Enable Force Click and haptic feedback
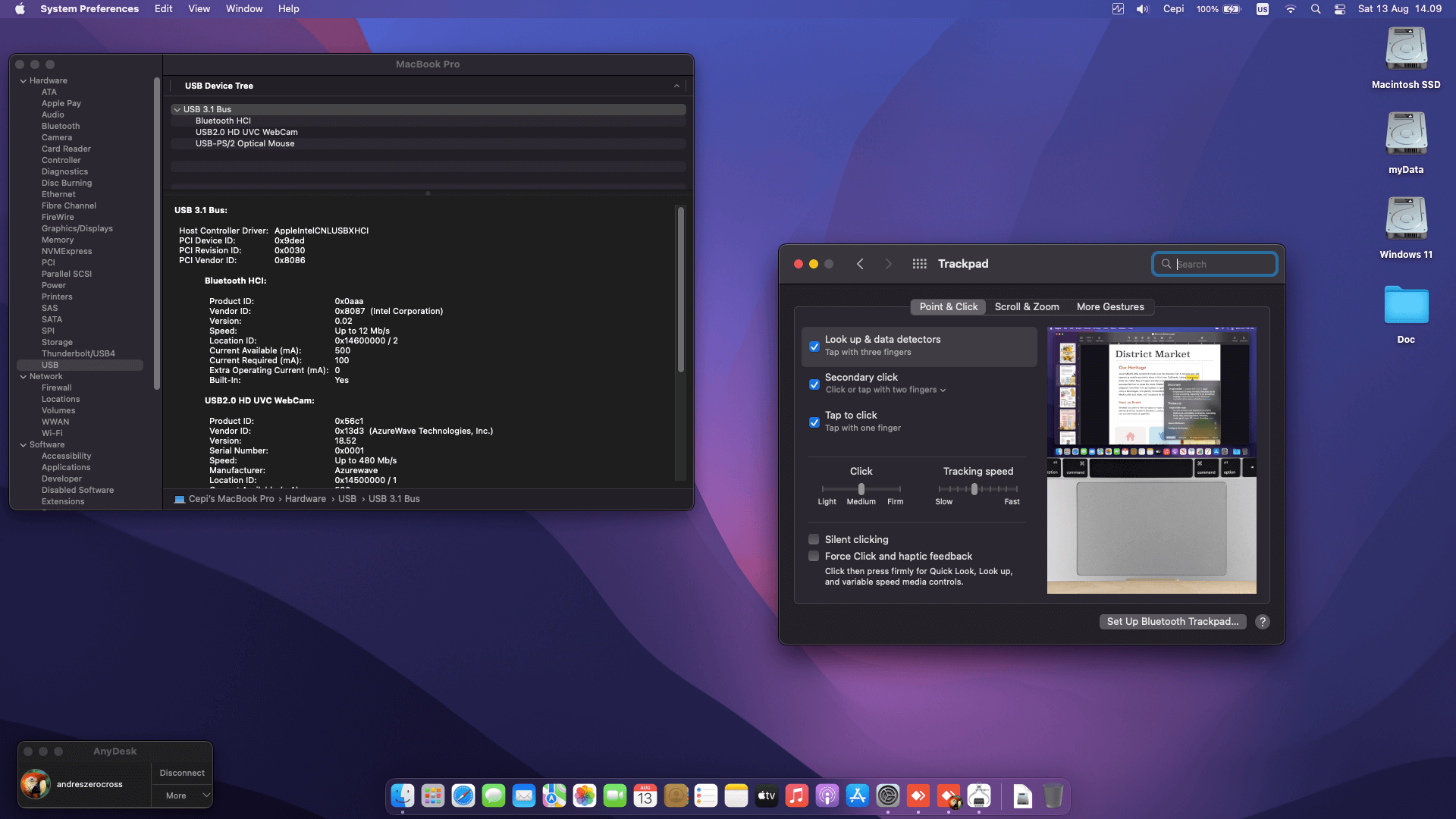This screenshot has width=1456, height=819. coord(814,556)
